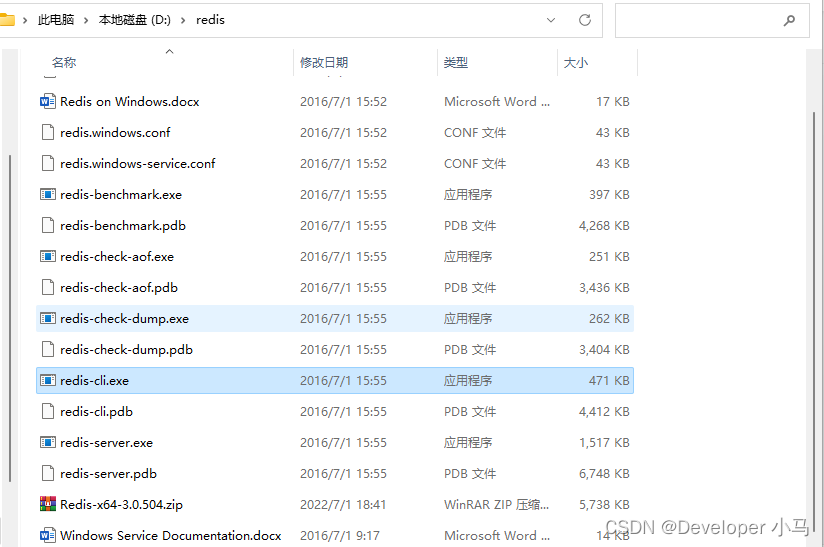Click the application icon of redis-cli.exe
This screenshot has height=547, width=824.
[x=48, y=380]
